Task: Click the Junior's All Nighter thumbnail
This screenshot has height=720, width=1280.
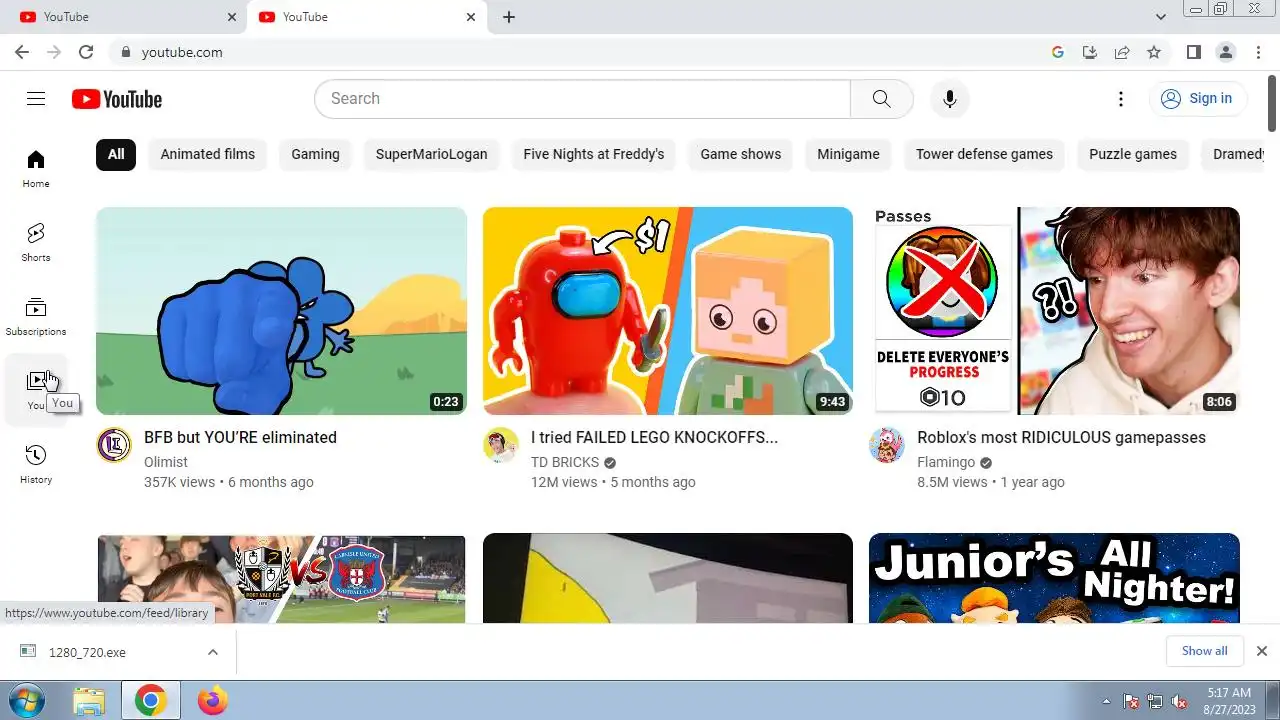Action: 1055,578
